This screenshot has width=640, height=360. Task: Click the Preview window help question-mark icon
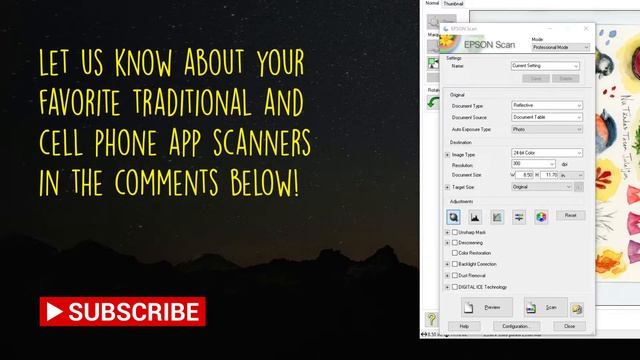(431, 319)
